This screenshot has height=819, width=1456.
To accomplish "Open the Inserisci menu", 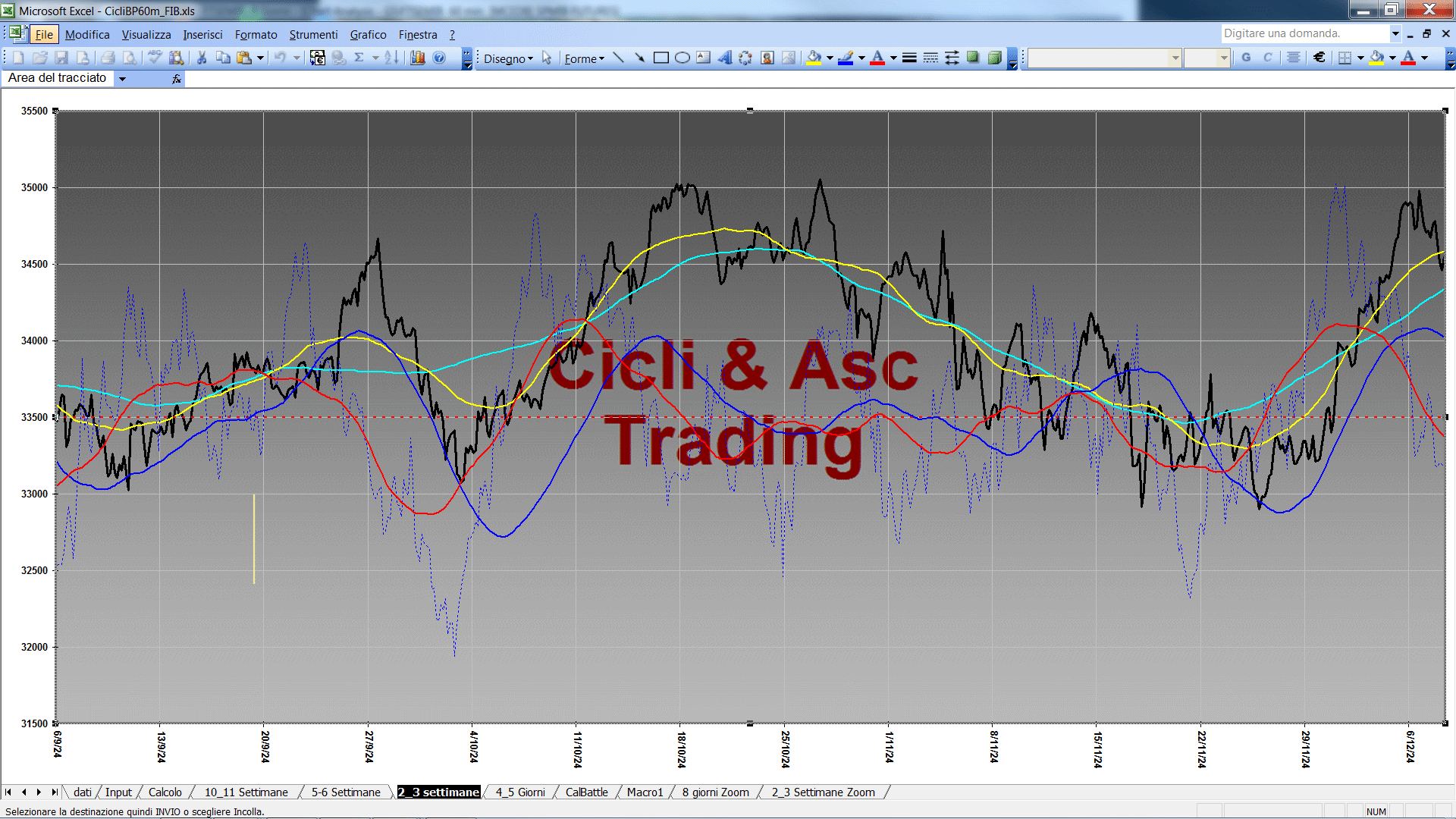I will [202, 35].
